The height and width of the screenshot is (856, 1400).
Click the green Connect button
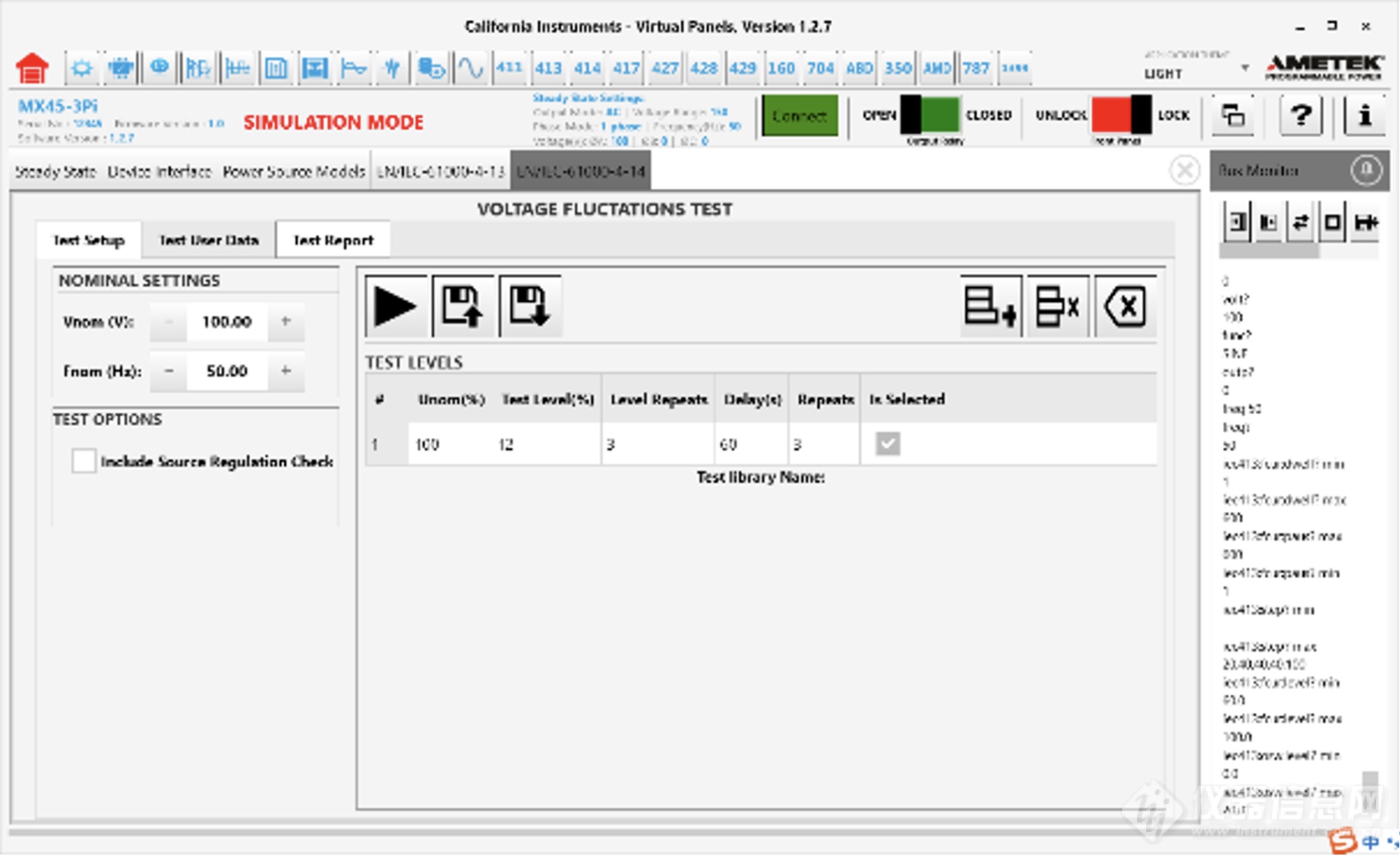click(x=800, y=116)
